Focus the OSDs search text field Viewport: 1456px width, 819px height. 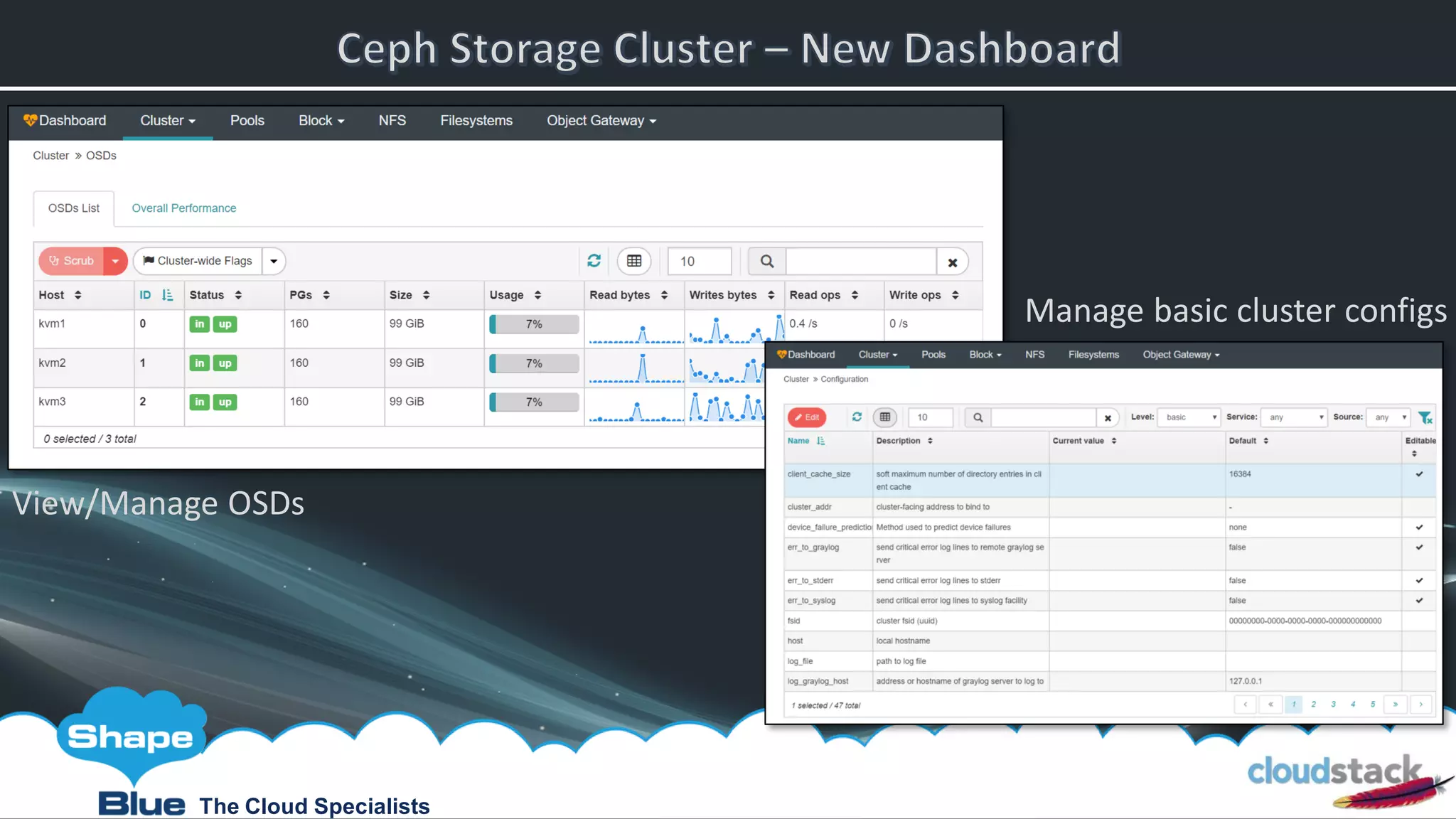tap(861, 261)
